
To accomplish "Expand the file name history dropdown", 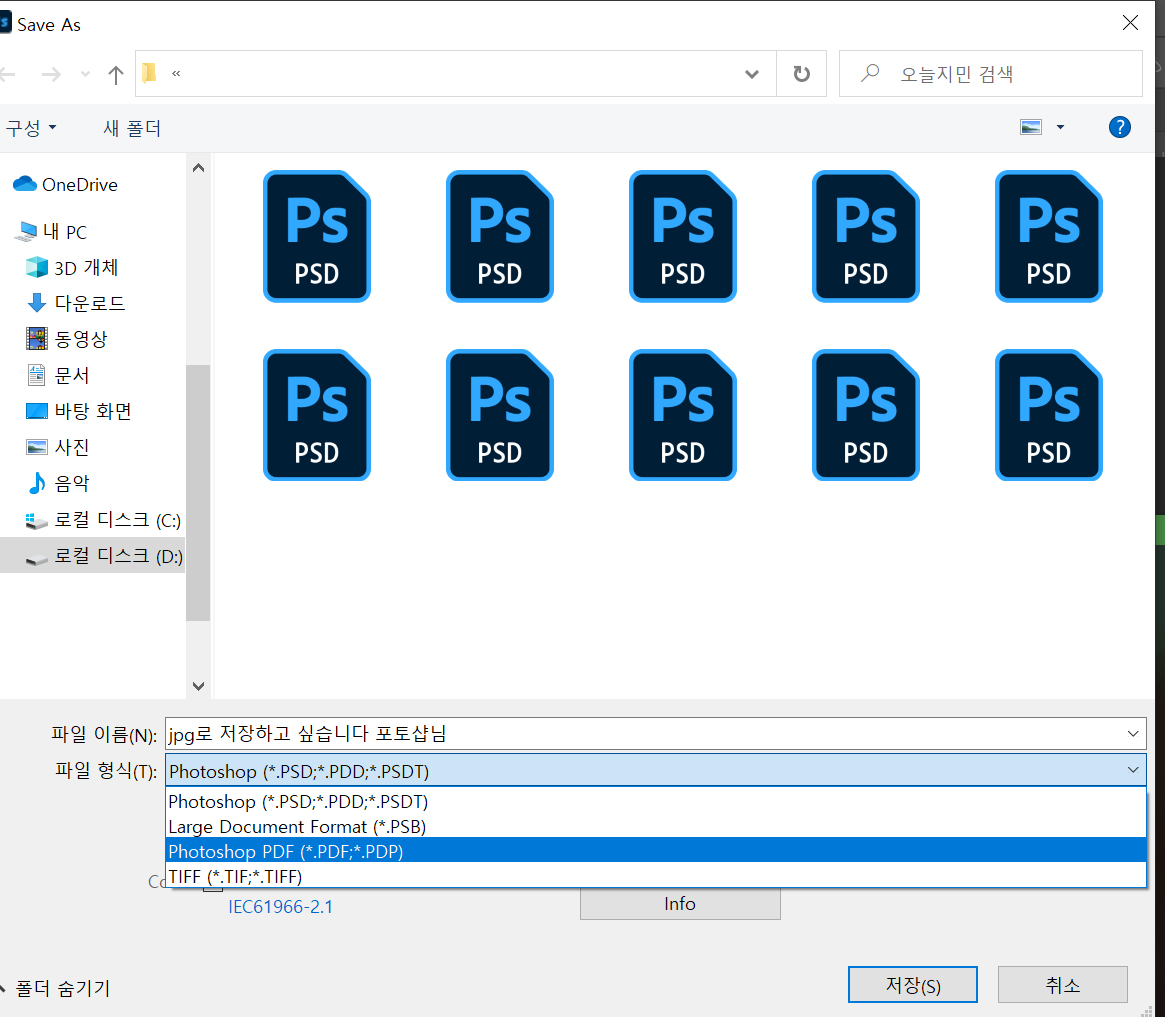I will (x=1133, y=734).
